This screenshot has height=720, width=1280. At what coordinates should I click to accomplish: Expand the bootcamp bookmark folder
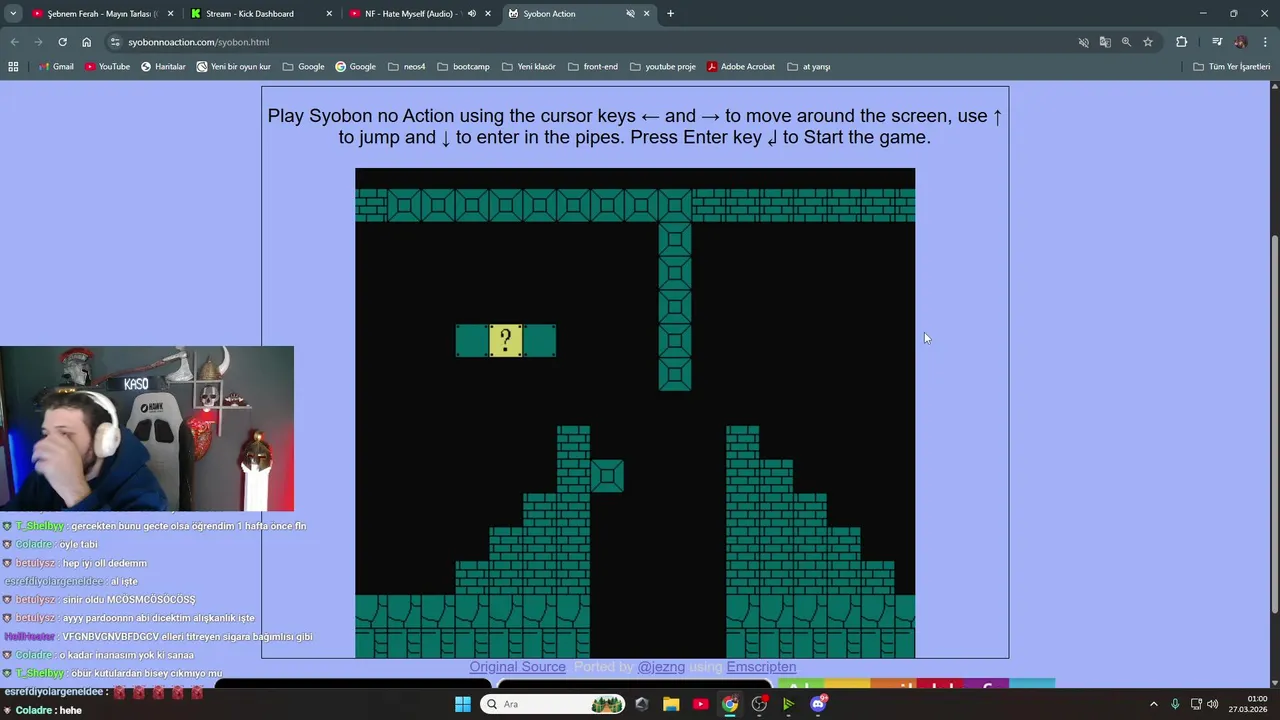pos(463,67)
